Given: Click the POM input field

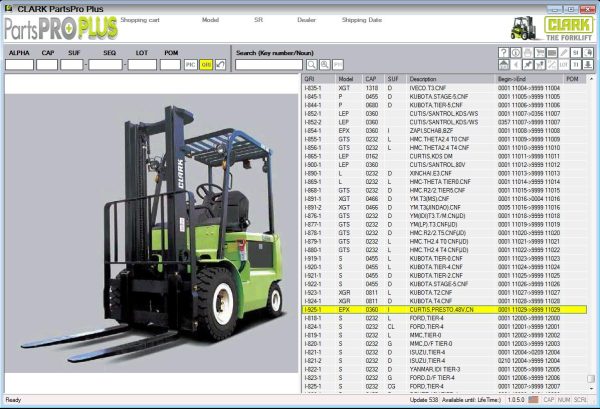Looking at the screenshot, I should [170, 65].
